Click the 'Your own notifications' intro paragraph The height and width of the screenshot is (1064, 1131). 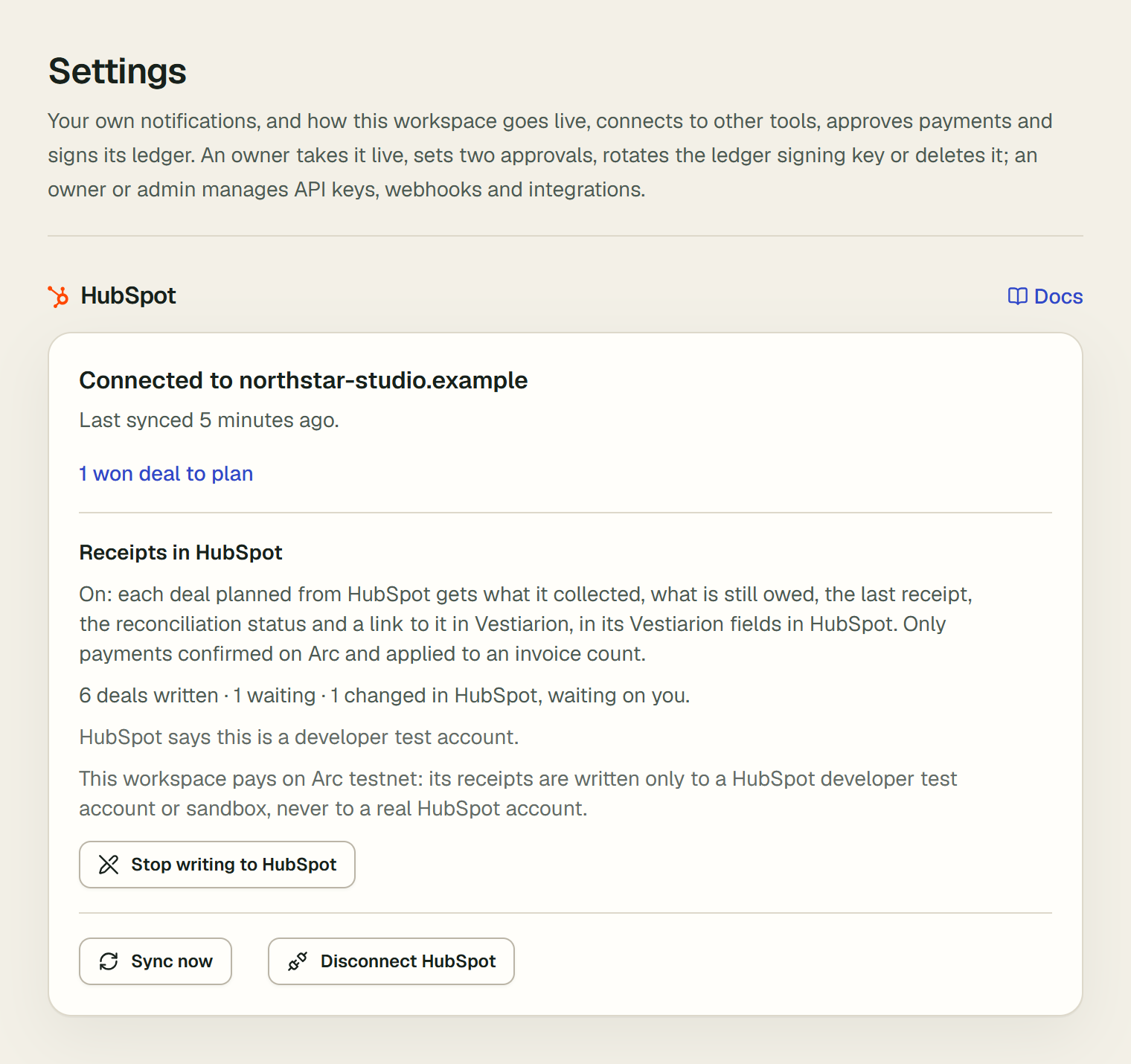coord(550,156)
